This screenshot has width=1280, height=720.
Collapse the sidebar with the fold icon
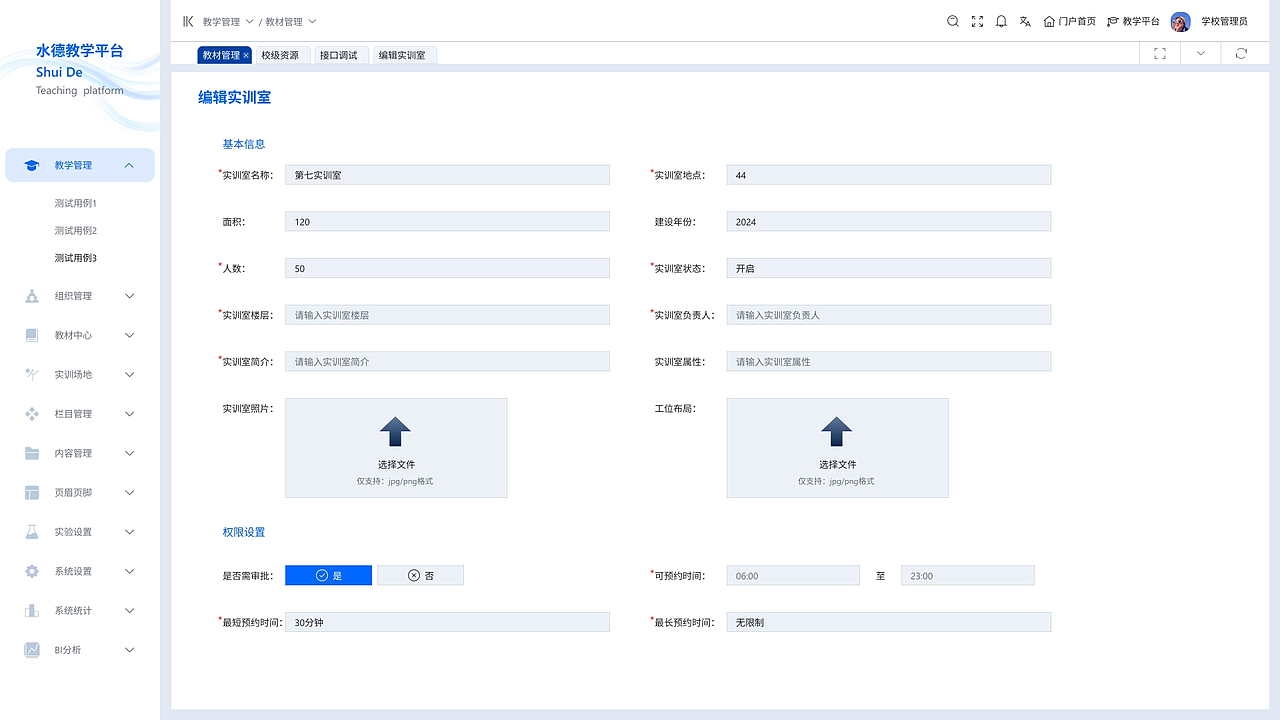[x=188, y=21]
